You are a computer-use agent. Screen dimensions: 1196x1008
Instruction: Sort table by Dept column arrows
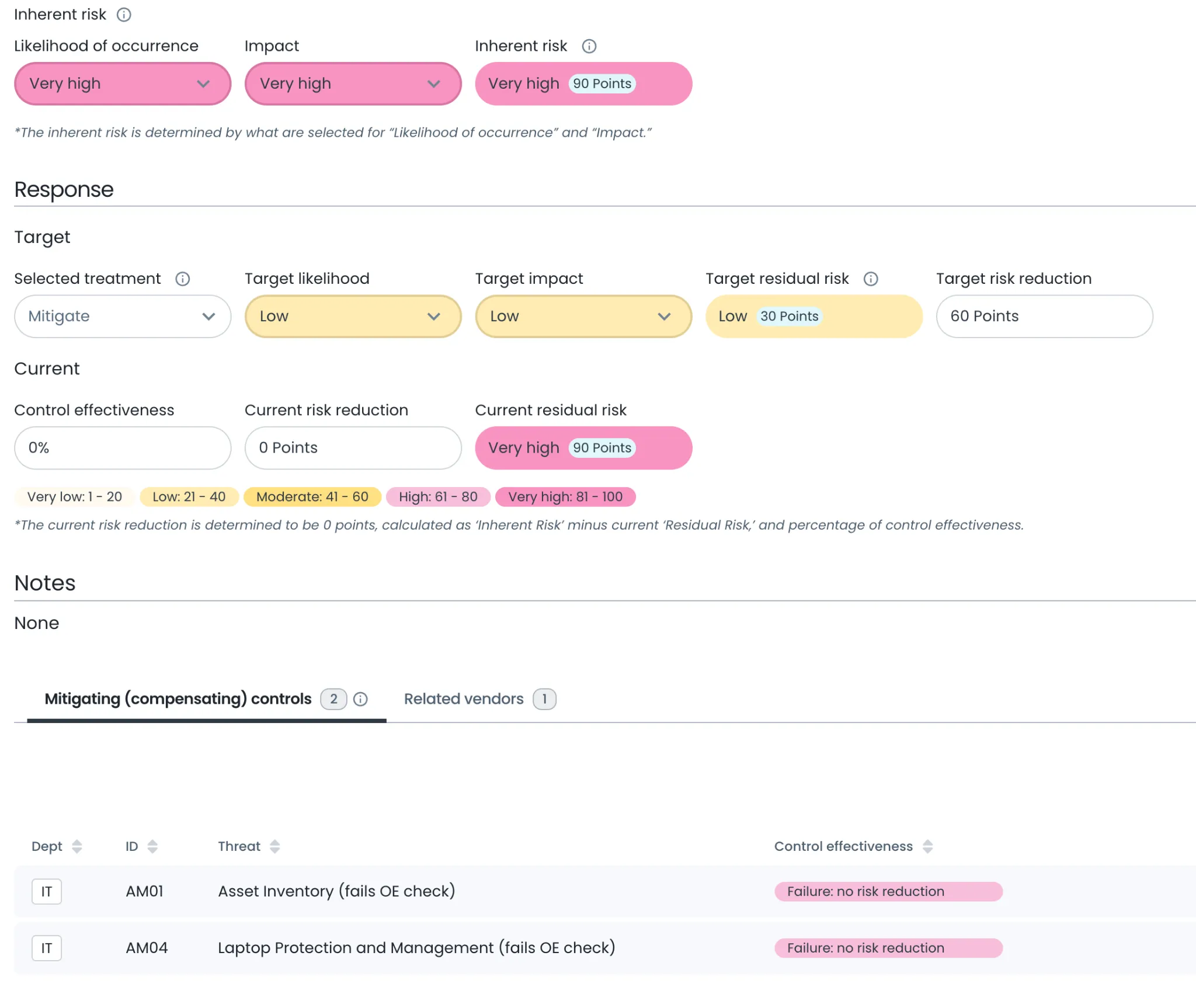pos(77,846)
